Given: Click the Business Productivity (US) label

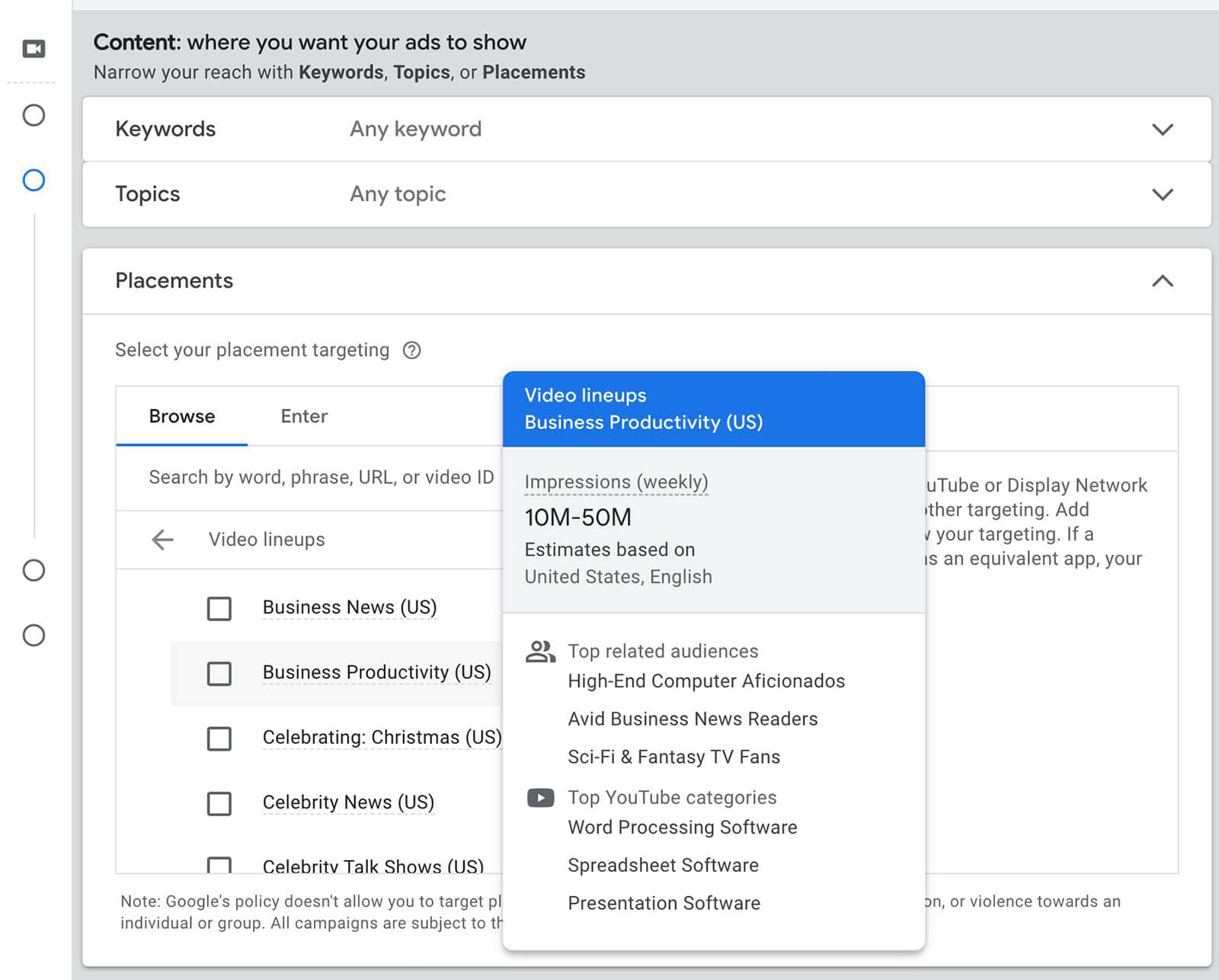Looking at the screenshot, I should click(x=376, y=672).
